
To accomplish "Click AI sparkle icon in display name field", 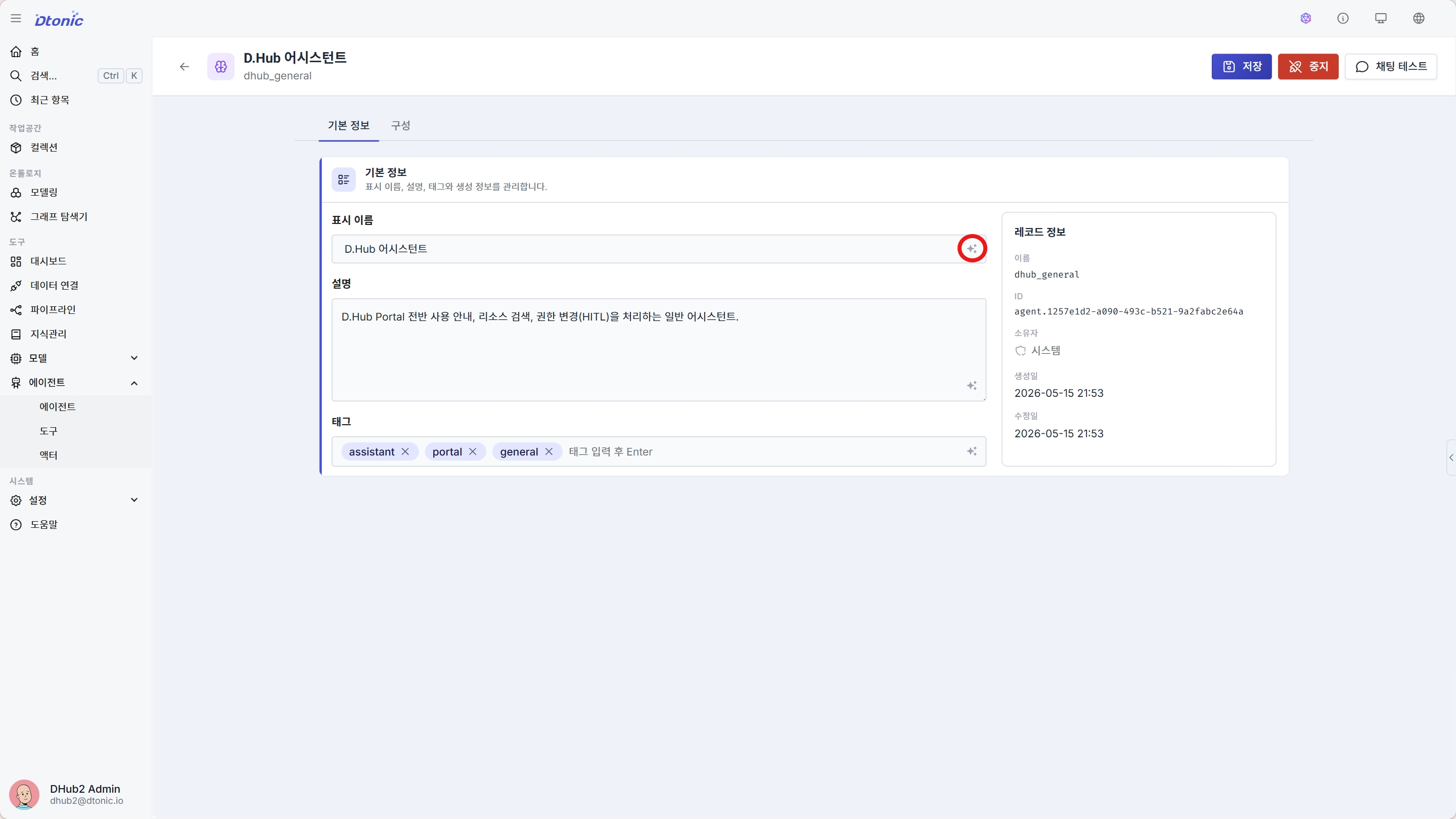I will click(972, 249).
